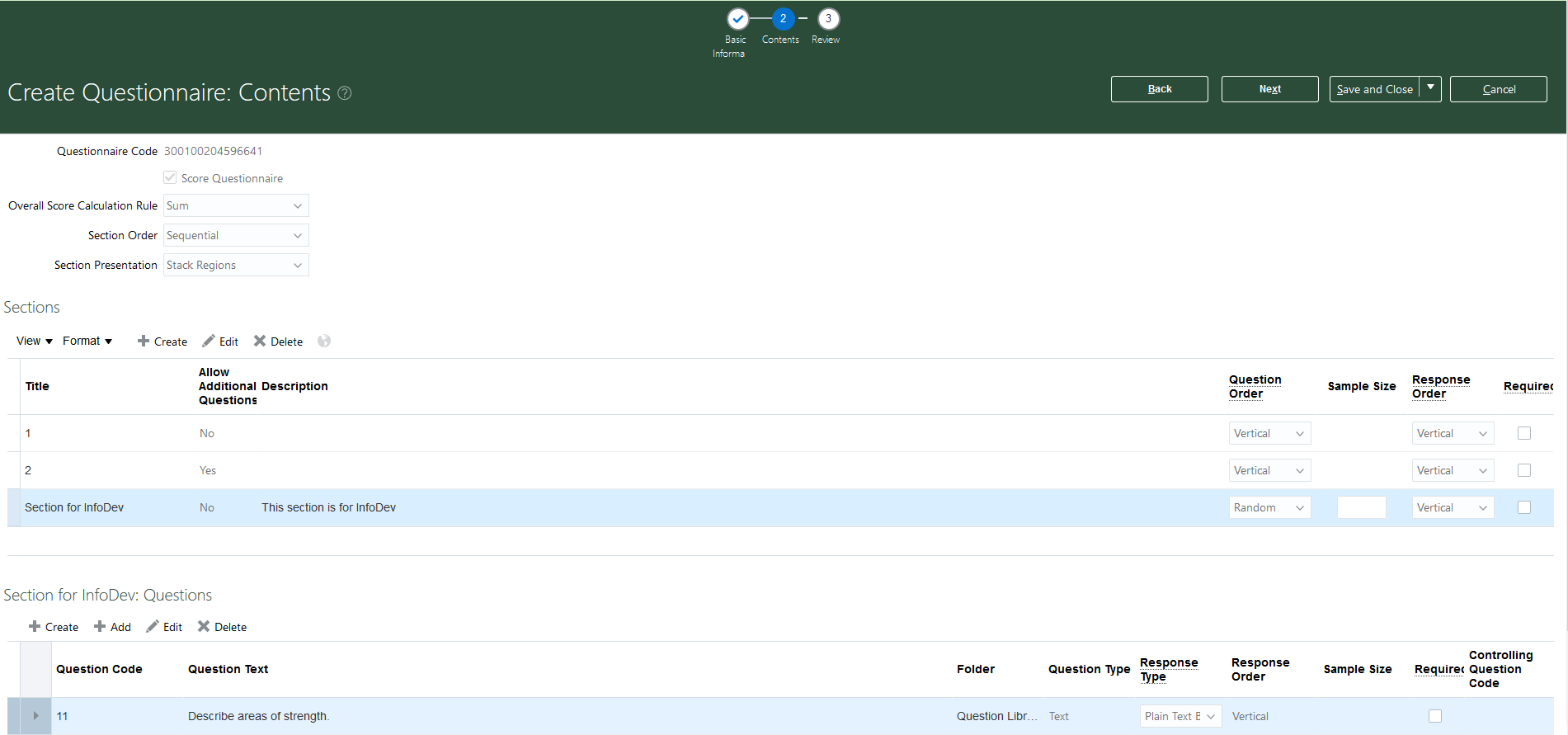Click the 'Yes' value in section 2 row
Screen dimensions: 1568x735
208,470
